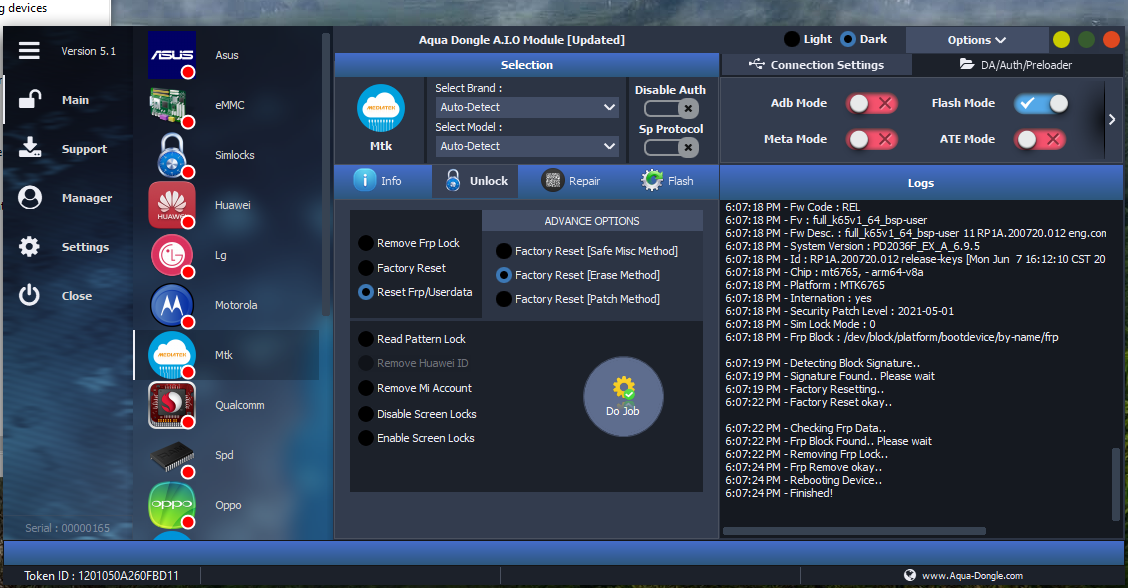The width and height of the screenshot is (1128, 588).
Task: Click the 'Finished!' log line
Action: tap(779, 493)
